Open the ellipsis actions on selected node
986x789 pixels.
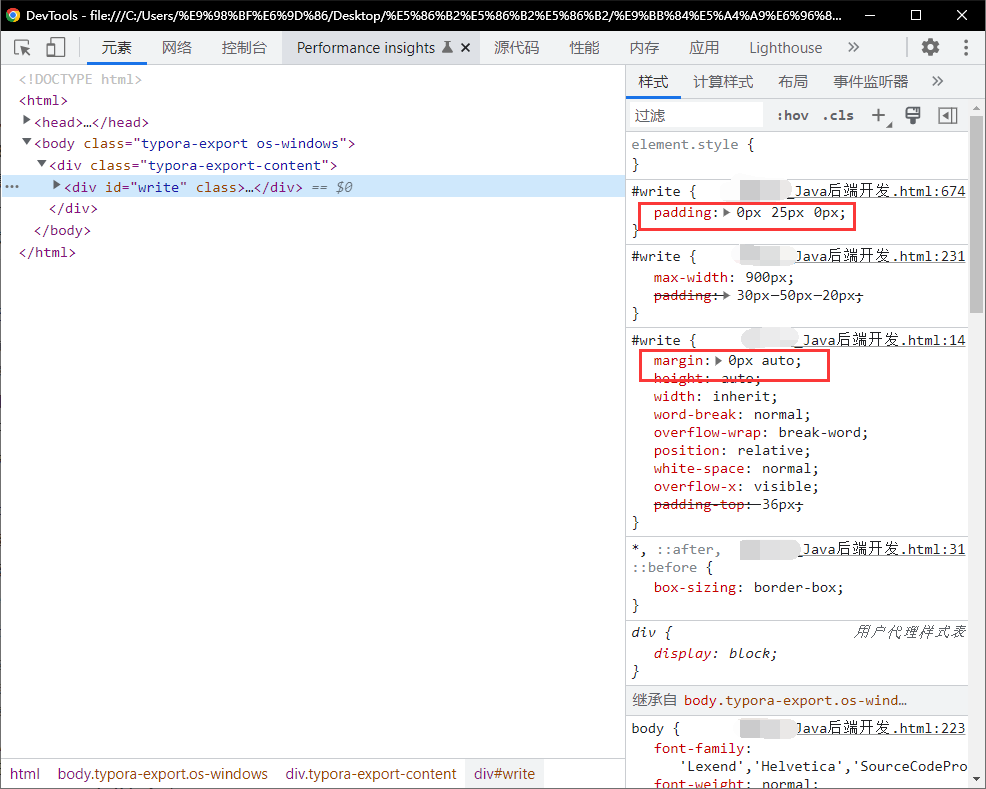point(12,187)
